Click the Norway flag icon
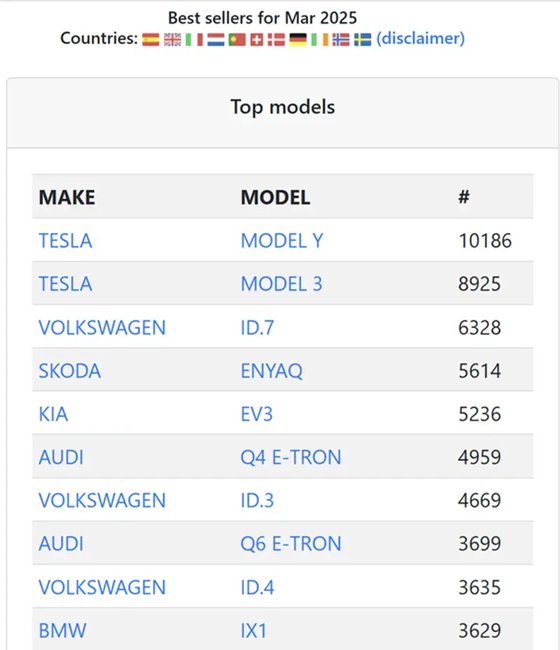 pyautogui.click(x=341, y=40)
